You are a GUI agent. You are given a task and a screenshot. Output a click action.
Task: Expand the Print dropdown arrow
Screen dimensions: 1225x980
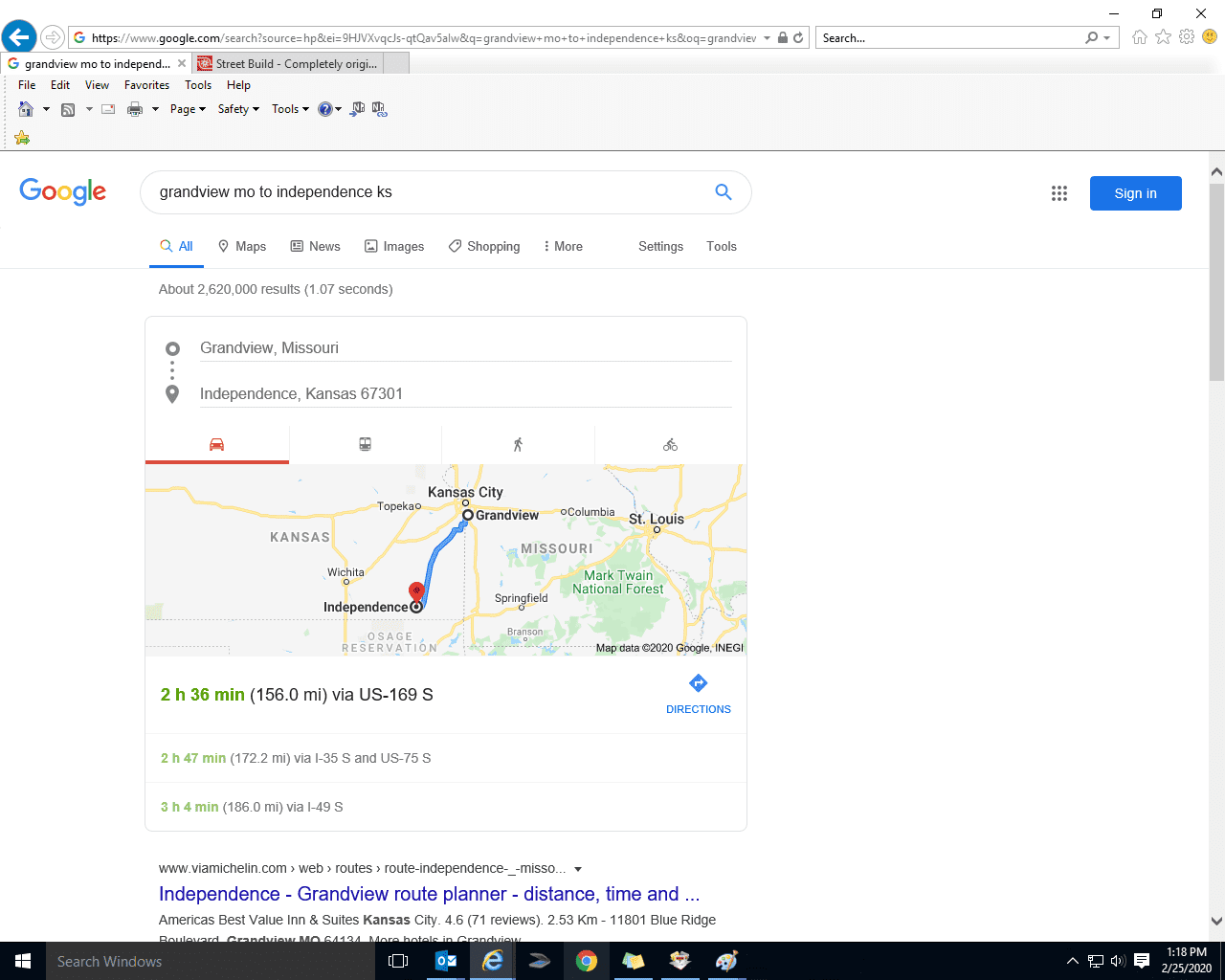(155, 109)
